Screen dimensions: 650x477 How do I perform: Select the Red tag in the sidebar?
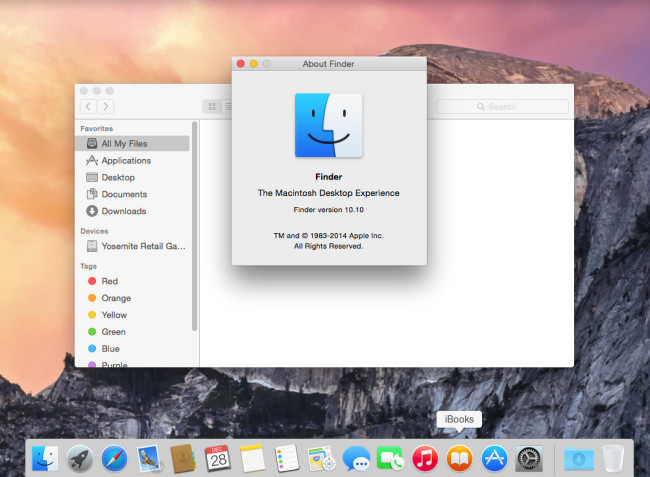109,281
